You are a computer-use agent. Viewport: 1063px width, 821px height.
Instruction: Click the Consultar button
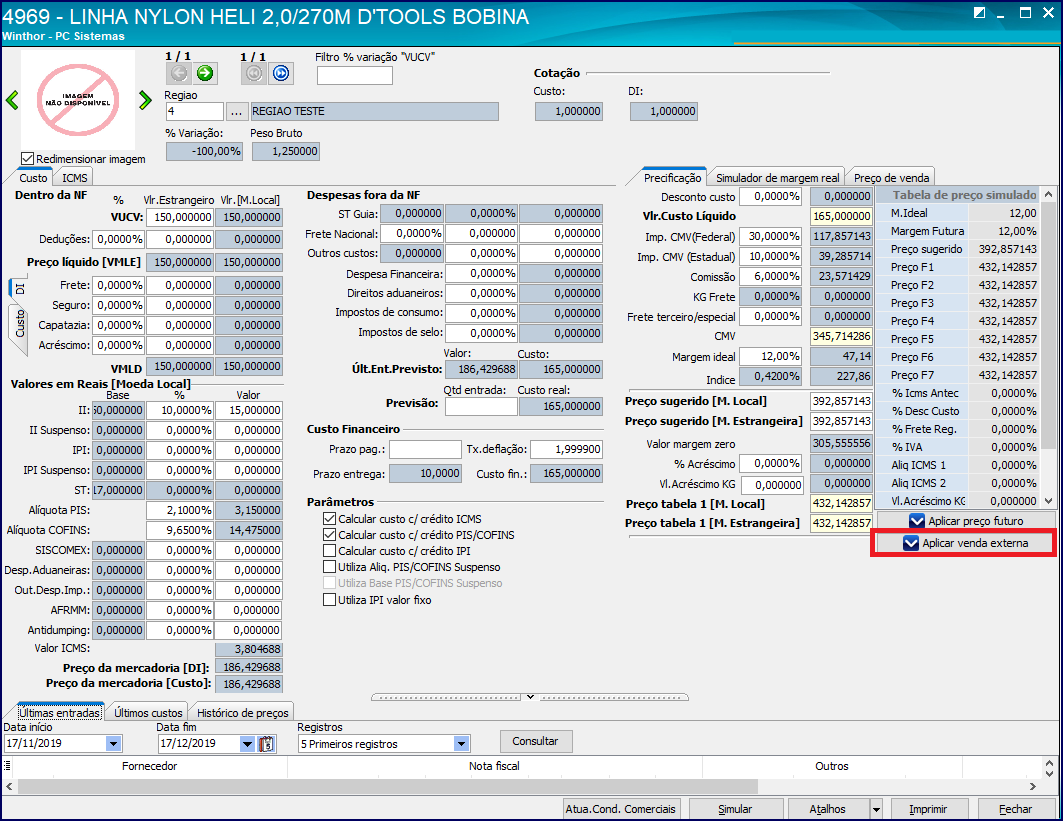pyautogui.click(x=536, y=742)
